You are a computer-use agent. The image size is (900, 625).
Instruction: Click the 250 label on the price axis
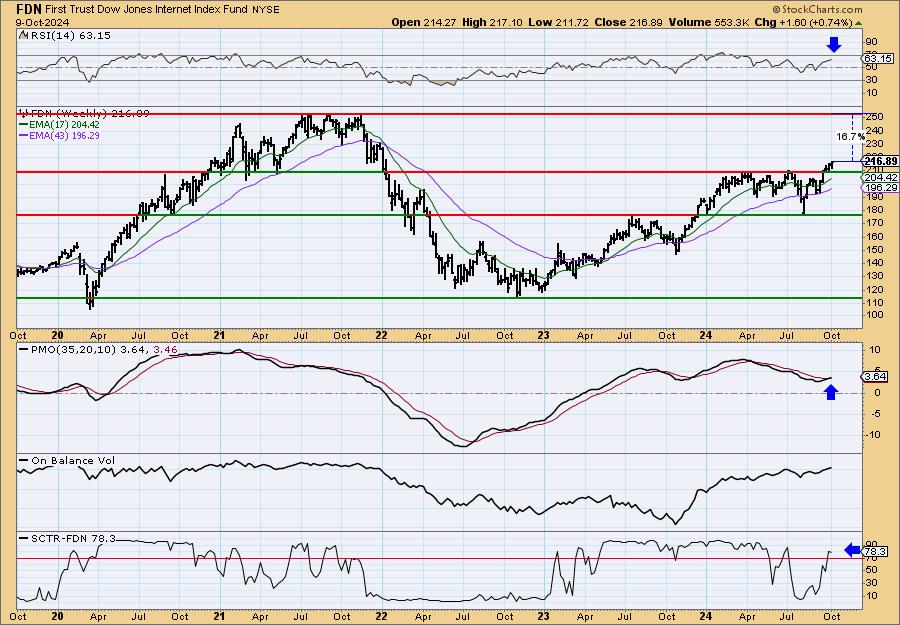pyautogui.click(x=875, y=117)
